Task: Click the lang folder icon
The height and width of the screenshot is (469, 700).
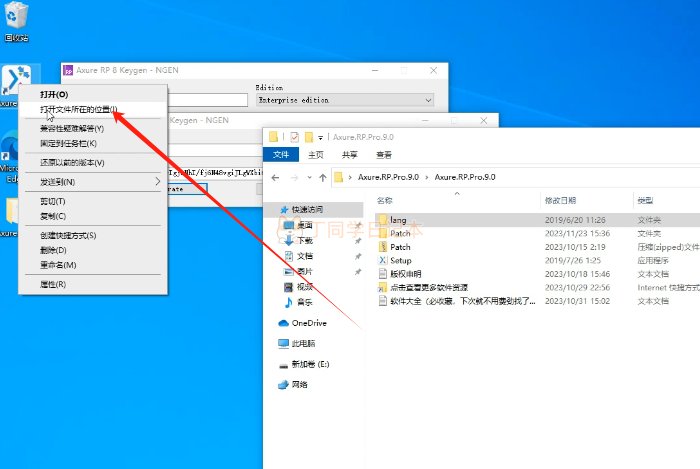Action: 382,220
